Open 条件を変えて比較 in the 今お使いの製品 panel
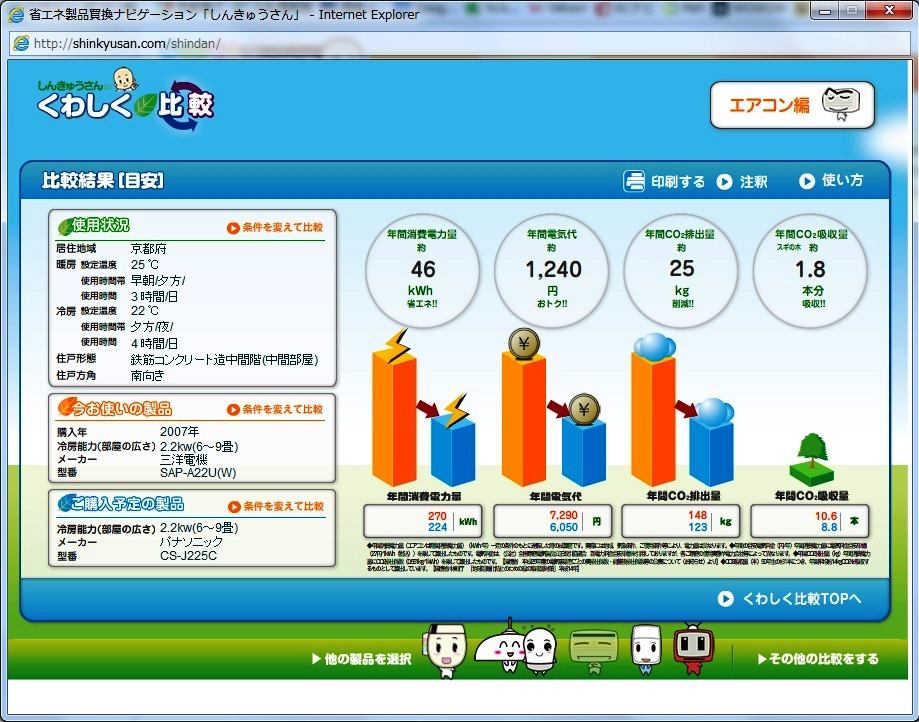 275,410
